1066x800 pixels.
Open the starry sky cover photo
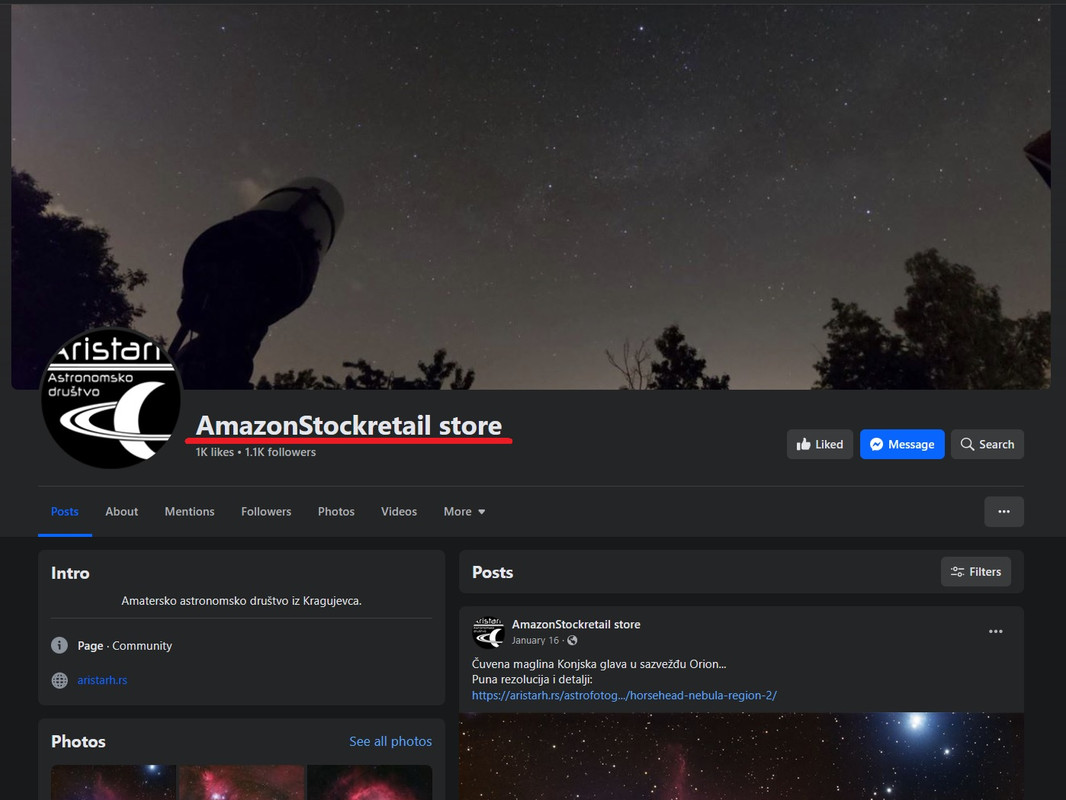(530, 197)
